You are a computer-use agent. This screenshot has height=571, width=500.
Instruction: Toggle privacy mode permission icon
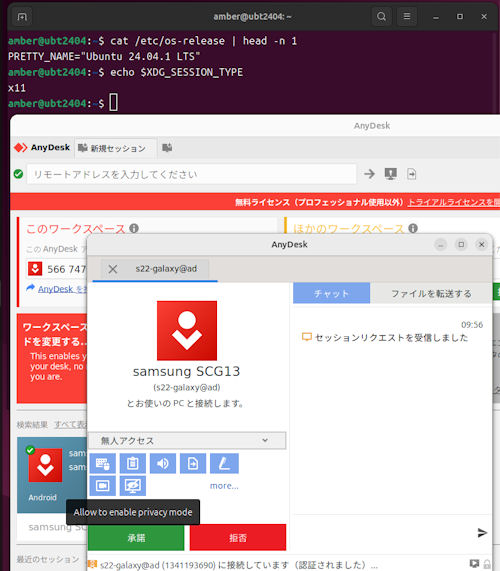click(x=133, y=485)
